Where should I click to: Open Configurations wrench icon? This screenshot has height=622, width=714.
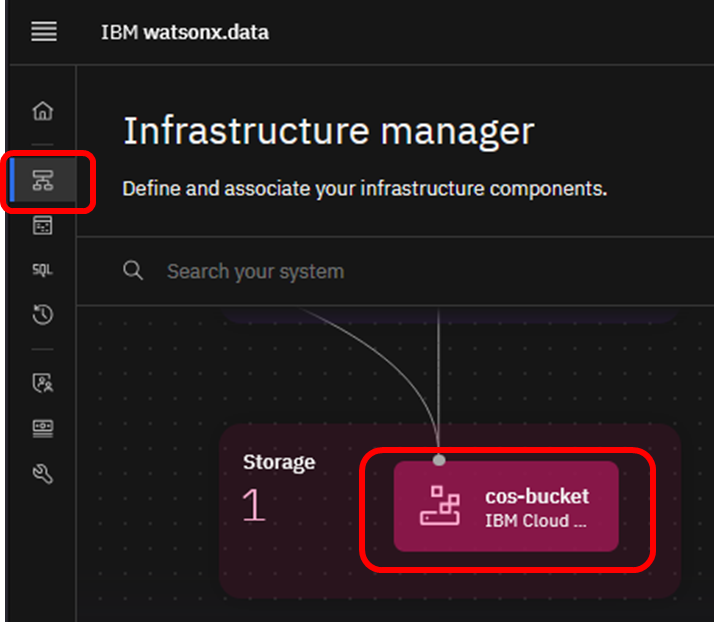point(43,474)
